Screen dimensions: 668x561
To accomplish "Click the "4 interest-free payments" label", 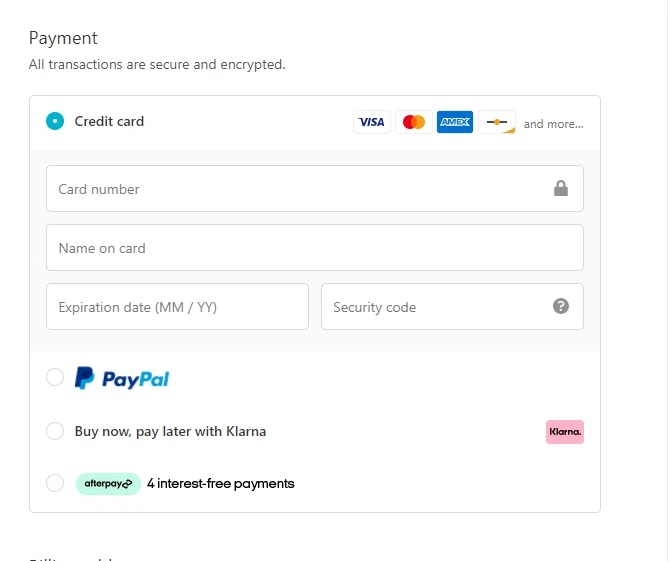I will 220,484.
